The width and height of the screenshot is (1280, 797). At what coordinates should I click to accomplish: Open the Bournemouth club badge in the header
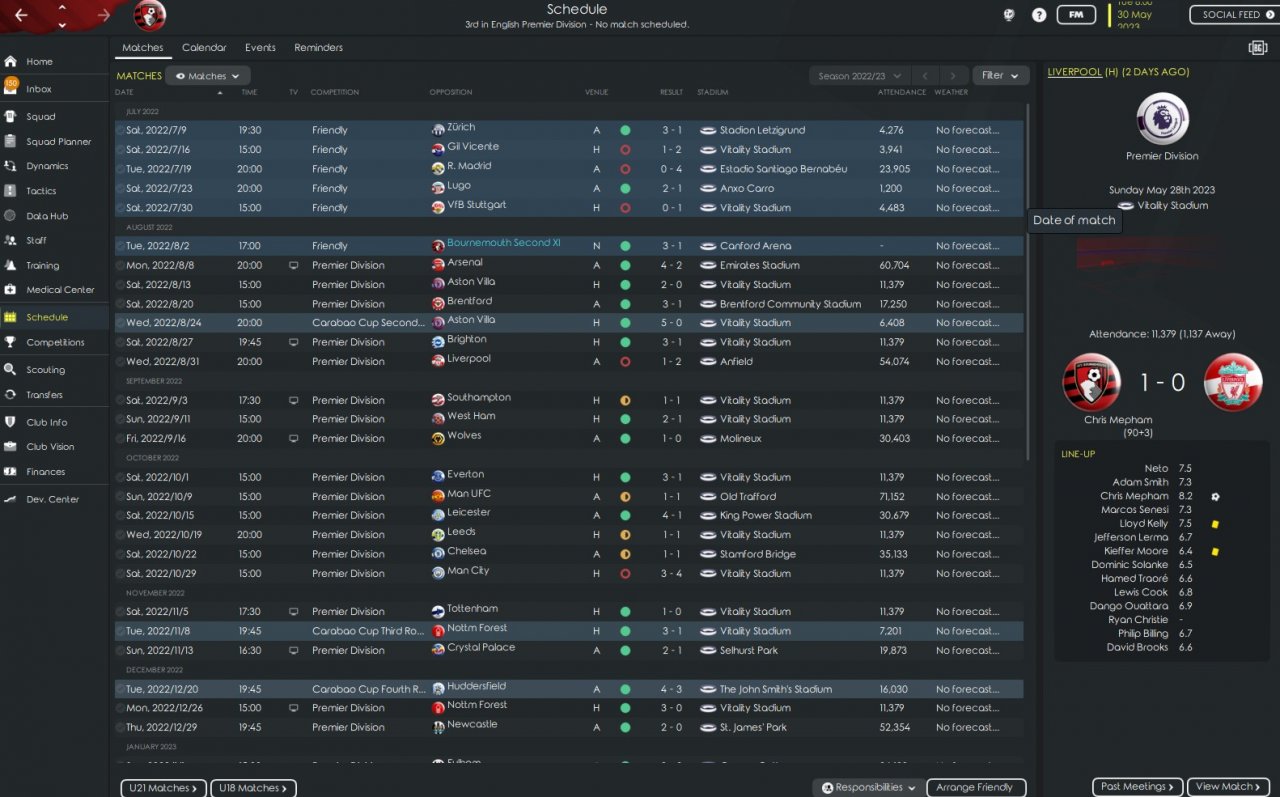150,15
